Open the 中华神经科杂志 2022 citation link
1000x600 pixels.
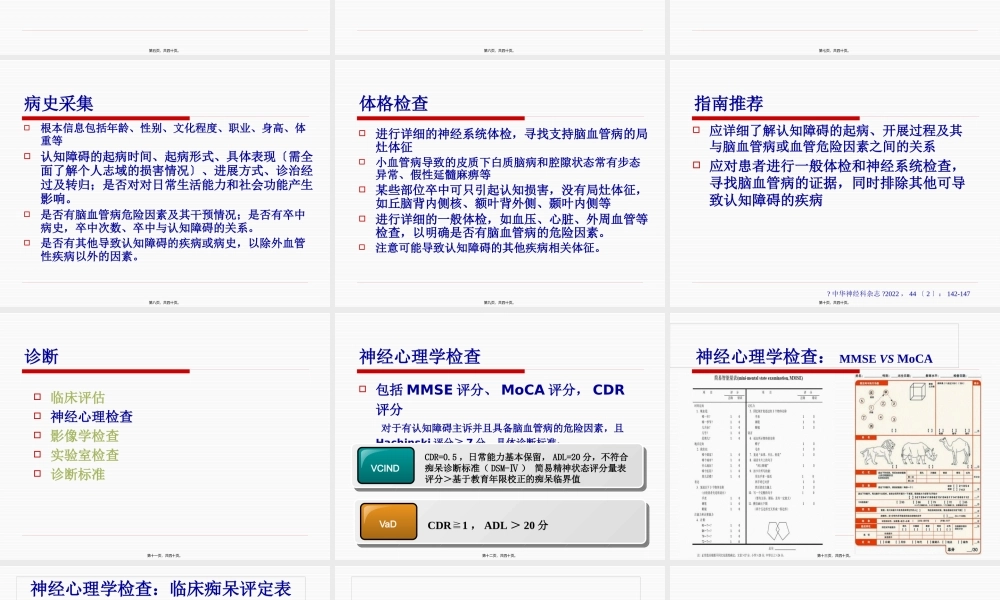(900, 292)
